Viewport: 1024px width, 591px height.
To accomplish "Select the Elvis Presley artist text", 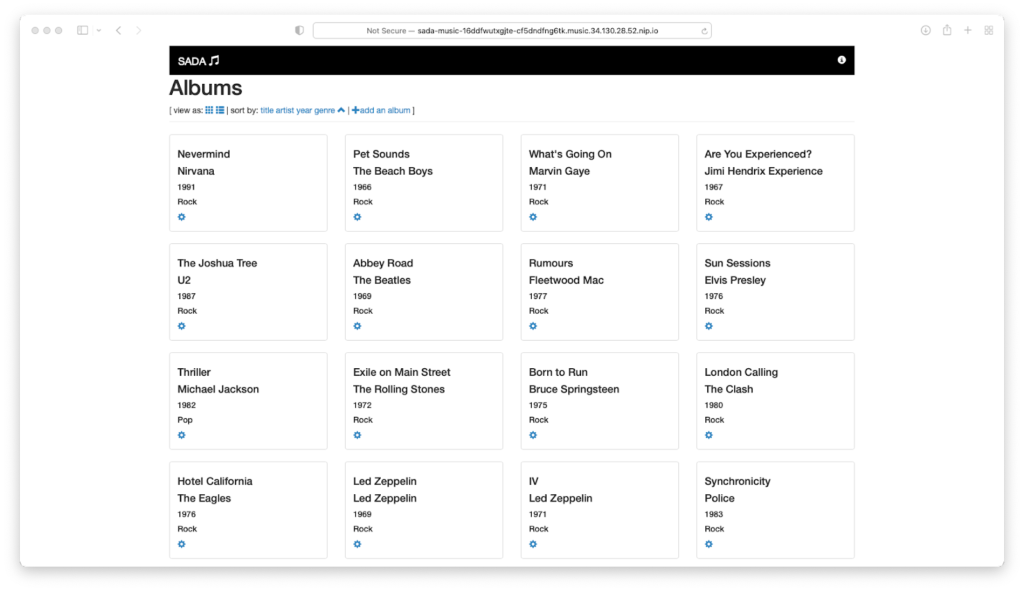I will [735, 280].
